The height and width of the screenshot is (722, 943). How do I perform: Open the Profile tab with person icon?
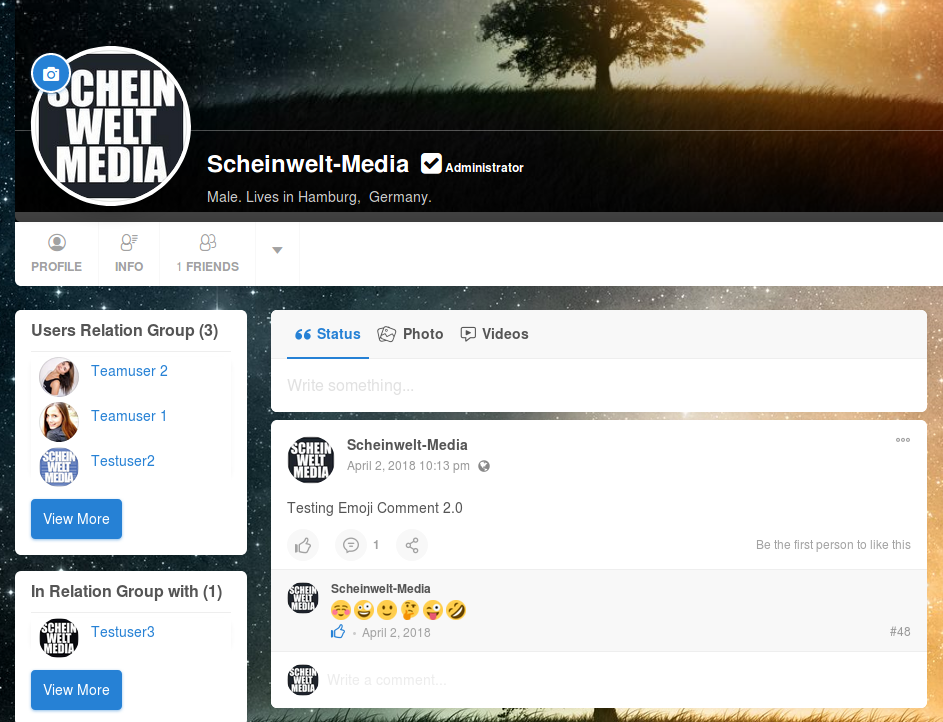coord(57,254)
